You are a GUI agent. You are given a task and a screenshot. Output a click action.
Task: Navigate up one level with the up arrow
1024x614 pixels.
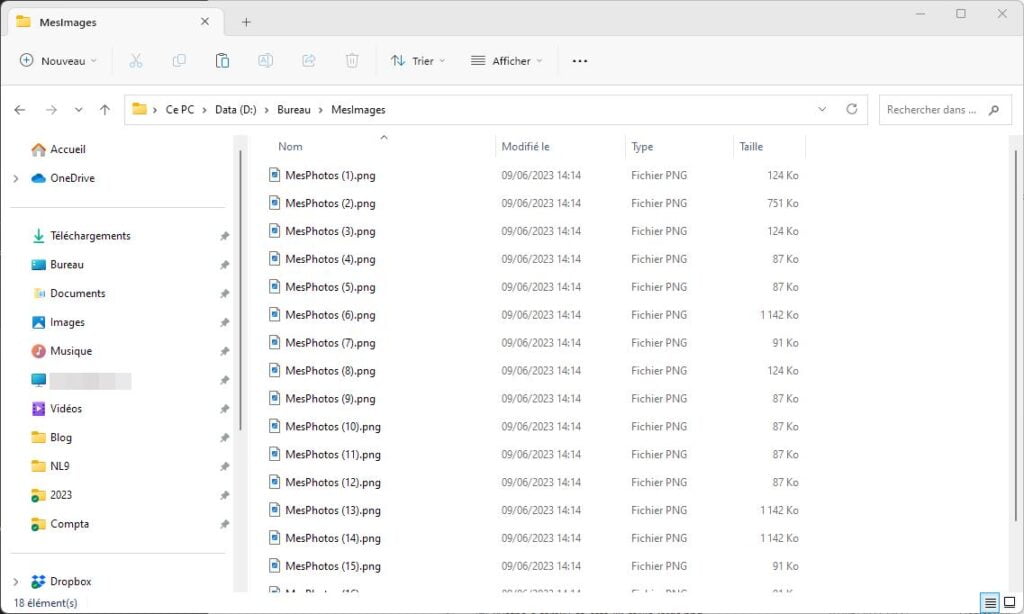click(x=105, y=110)
